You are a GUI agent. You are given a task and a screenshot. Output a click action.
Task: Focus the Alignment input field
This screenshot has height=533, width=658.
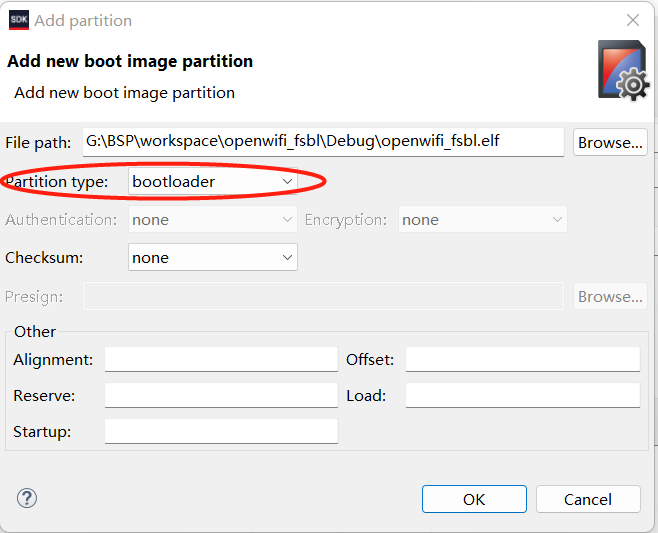[221, 359]
